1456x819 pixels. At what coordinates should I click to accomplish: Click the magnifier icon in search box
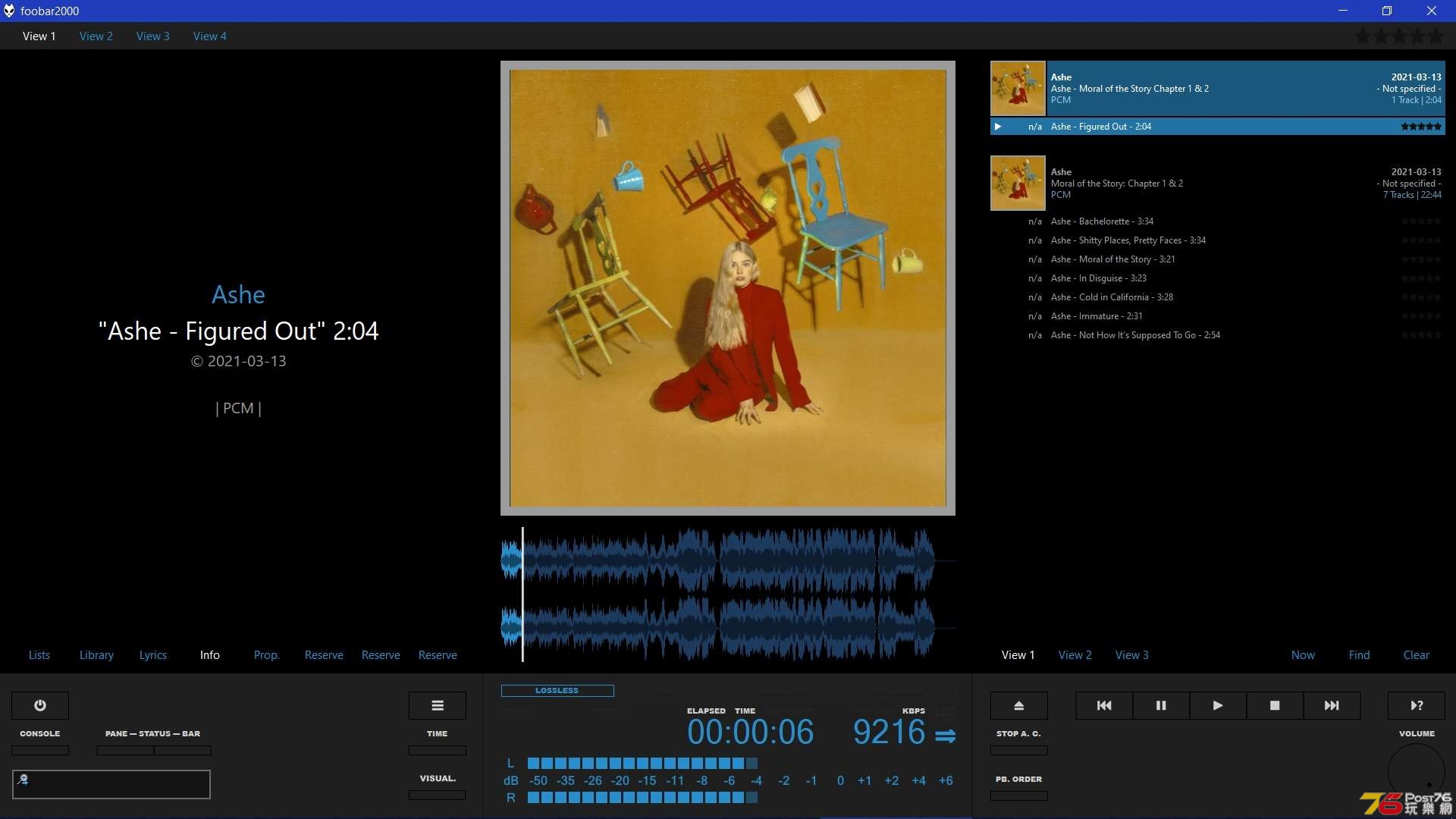[23, 780]
